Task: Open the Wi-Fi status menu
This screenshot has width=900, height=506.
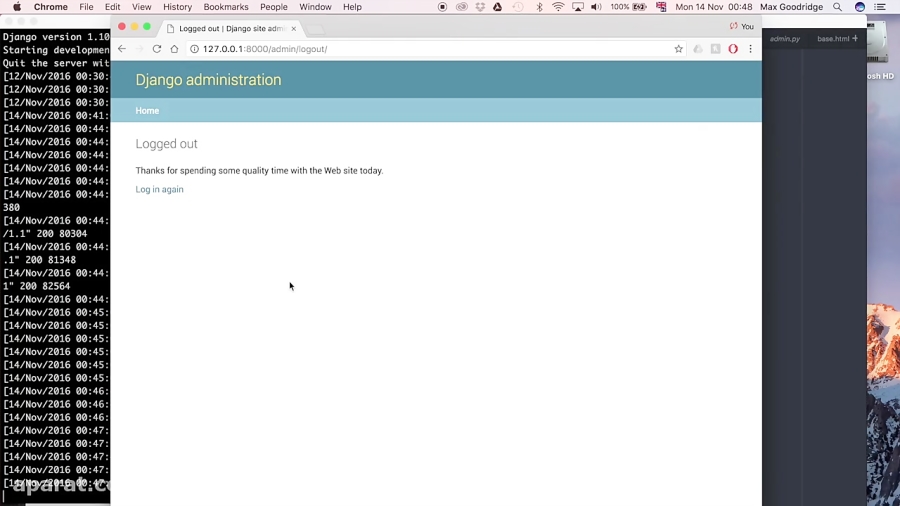Action: (558, 7)
